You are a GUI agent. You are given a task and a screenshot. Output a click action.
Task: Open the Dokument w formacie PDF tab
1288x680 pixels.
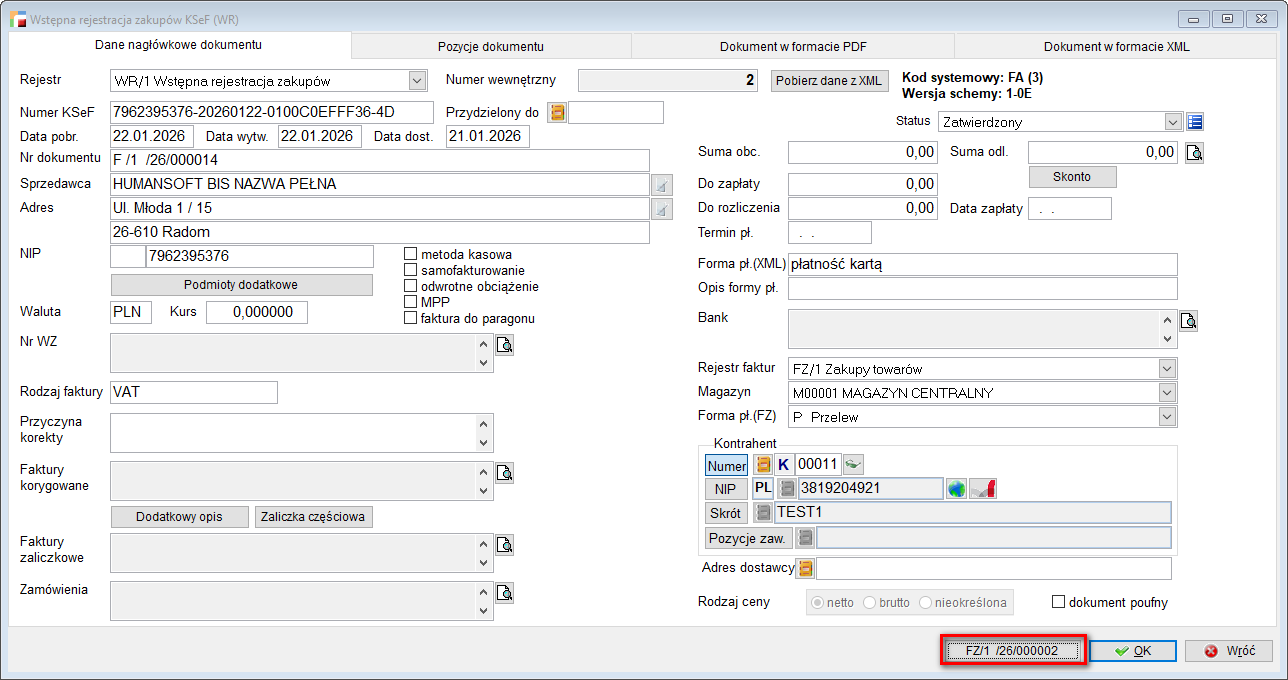792,46
